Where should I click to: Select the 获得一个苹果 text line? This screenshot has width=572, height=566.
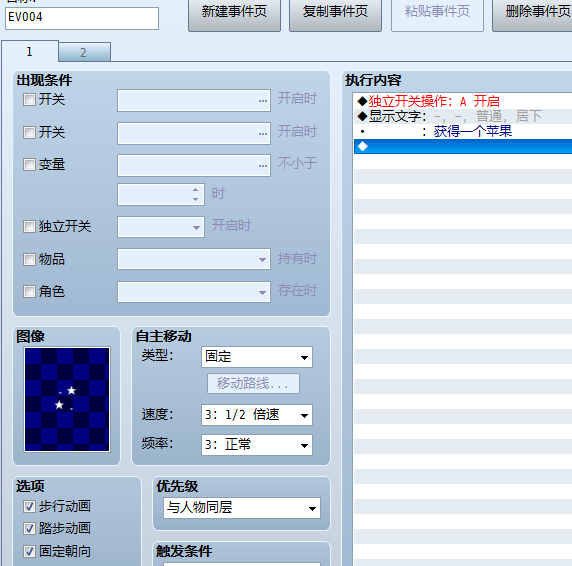point(463,131)
